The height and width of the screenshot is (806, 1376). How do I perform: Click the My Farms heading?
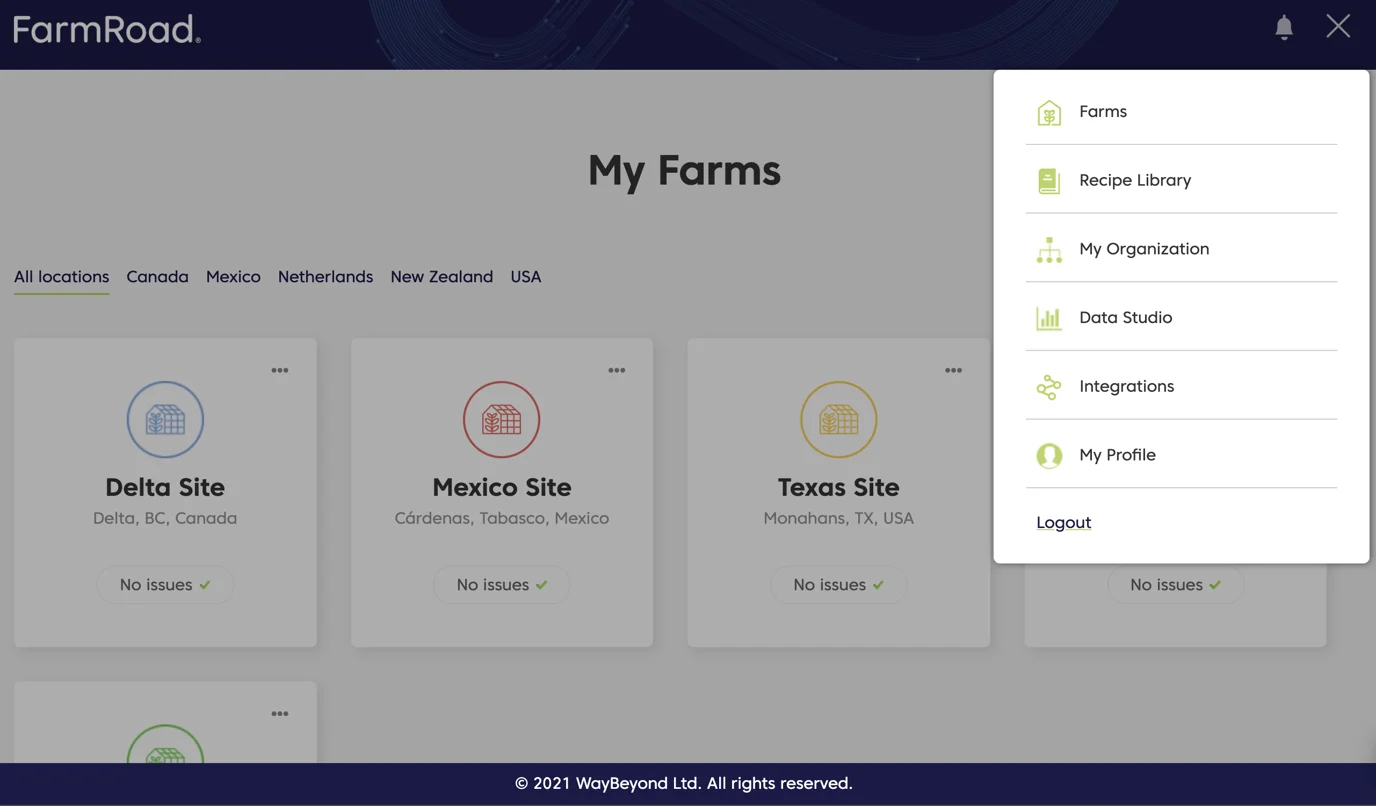pyautogui.click(x=684, y=170)
